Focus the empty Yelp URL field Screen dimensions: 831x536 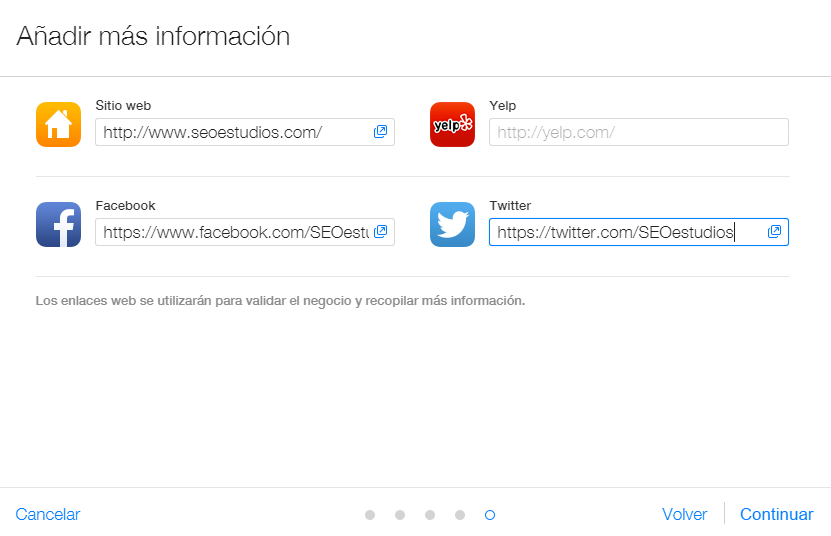[639, 132]
